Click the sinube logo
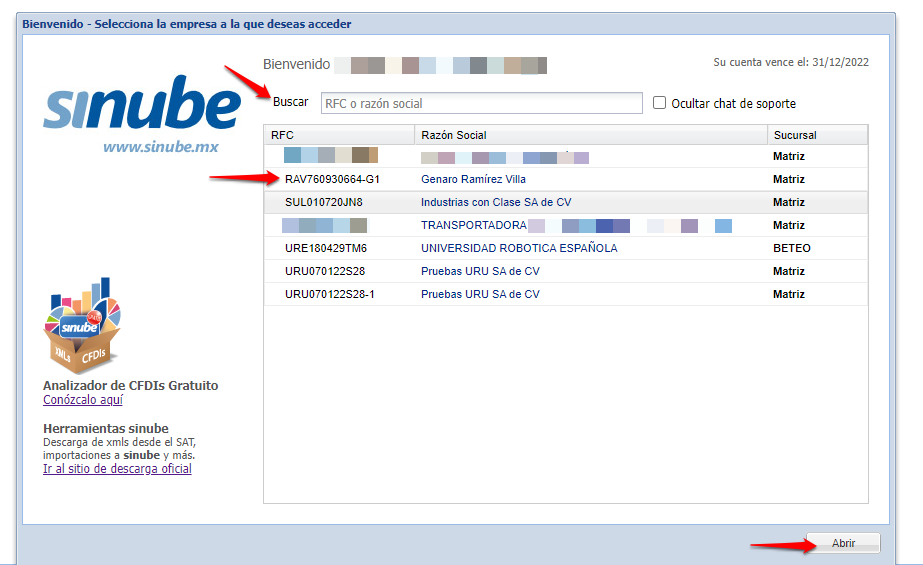This screenshot has height=565, width=923. [142, 105]
